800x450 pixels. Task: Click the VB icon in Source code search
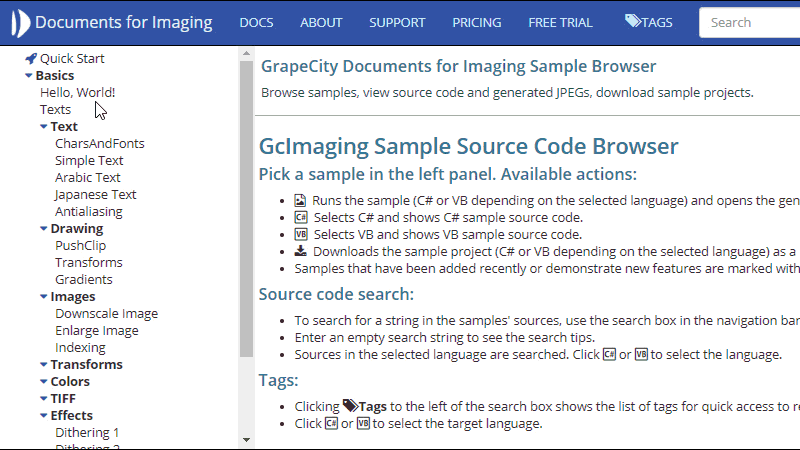click(641, 355)
